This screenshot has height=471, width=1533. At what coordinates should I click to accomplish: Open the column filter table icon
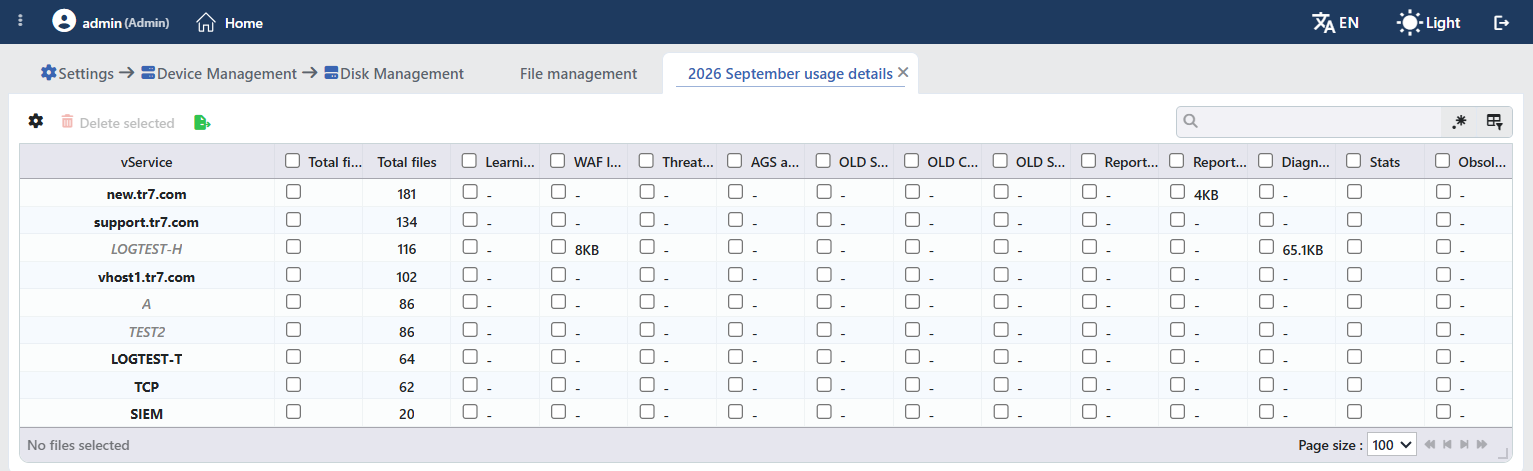(1494, 122)
